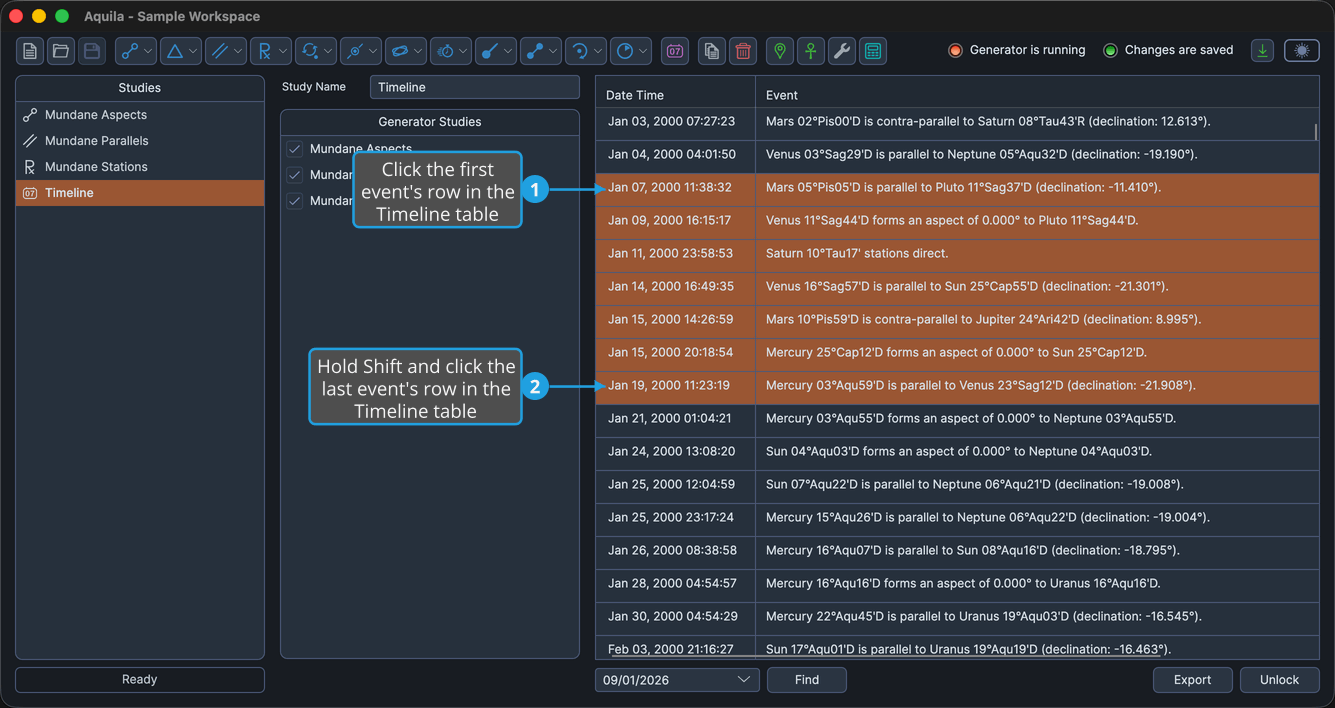Screen dimensions: 1335x708
Task: Select the Jan 28, 2000 04:54:57 row
Action: tap(957, 584)
